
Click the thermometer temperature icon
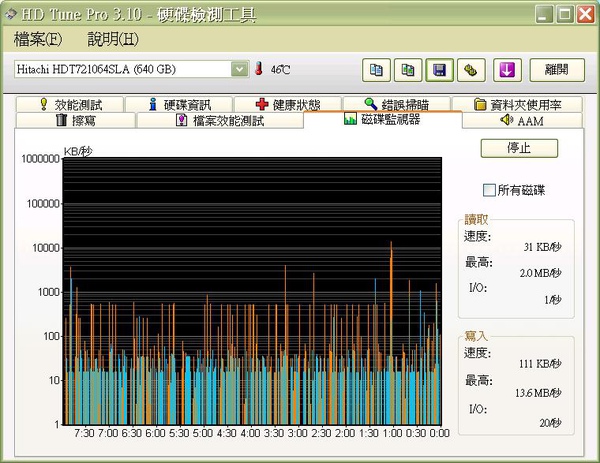[x=258, y=70]
